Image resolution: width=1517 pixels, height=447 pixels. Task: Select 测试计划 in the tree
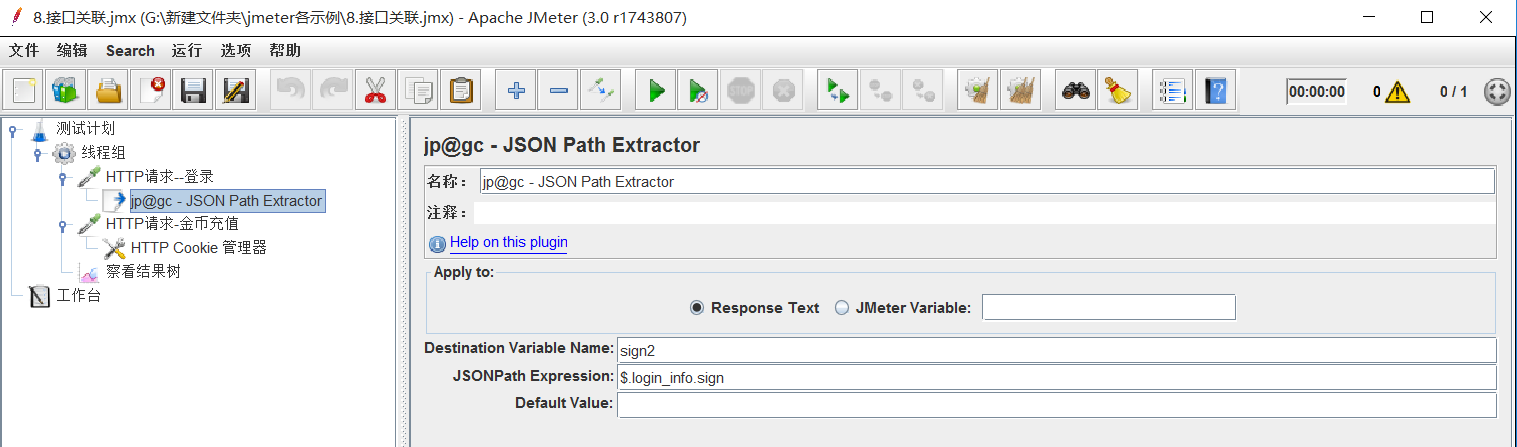tap(85, 129)
